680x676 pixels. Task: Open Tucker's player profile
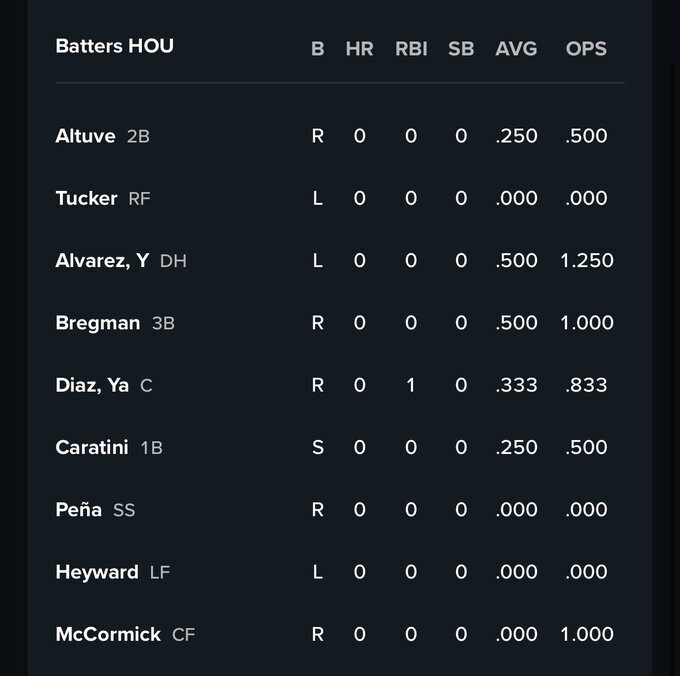click(x=86, y=199)
